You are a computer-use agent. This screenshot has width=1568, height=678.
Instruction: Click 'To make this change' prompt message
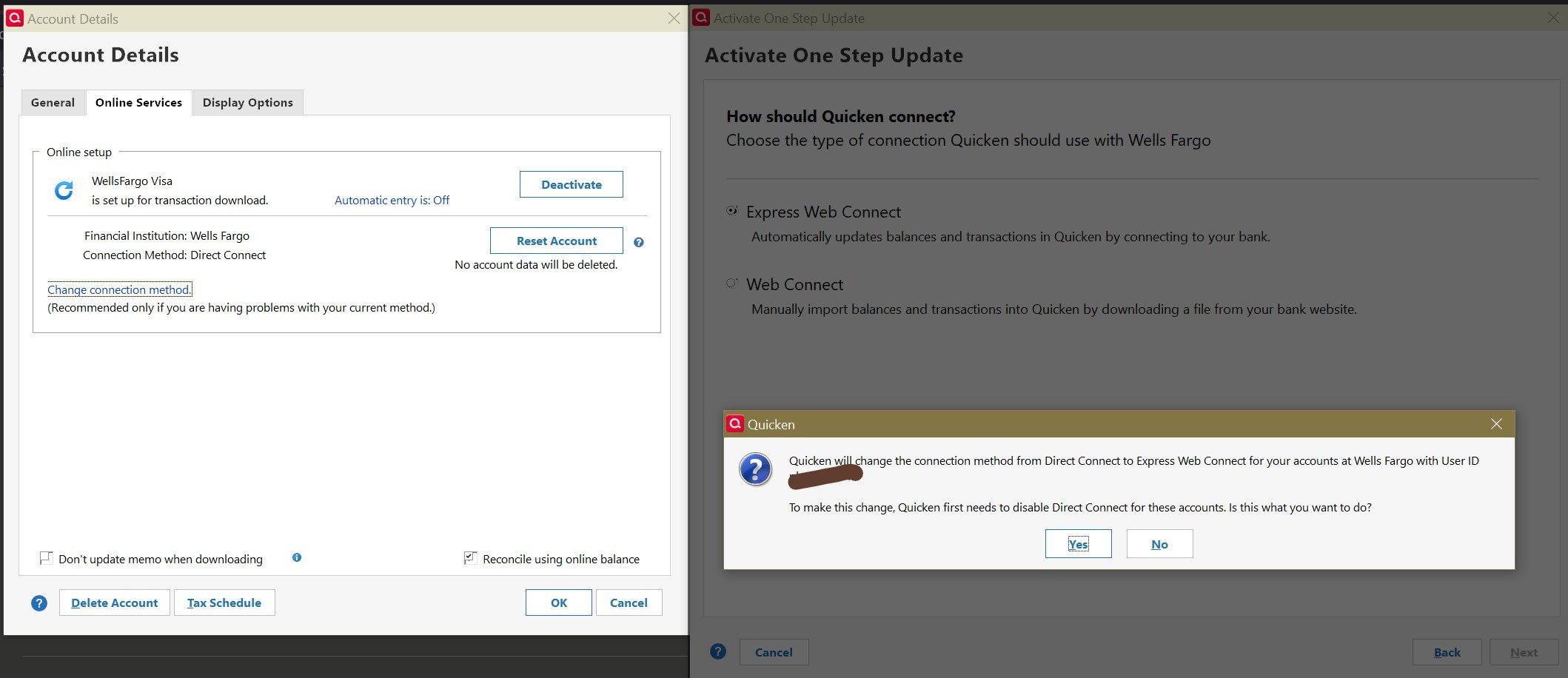1080,507
